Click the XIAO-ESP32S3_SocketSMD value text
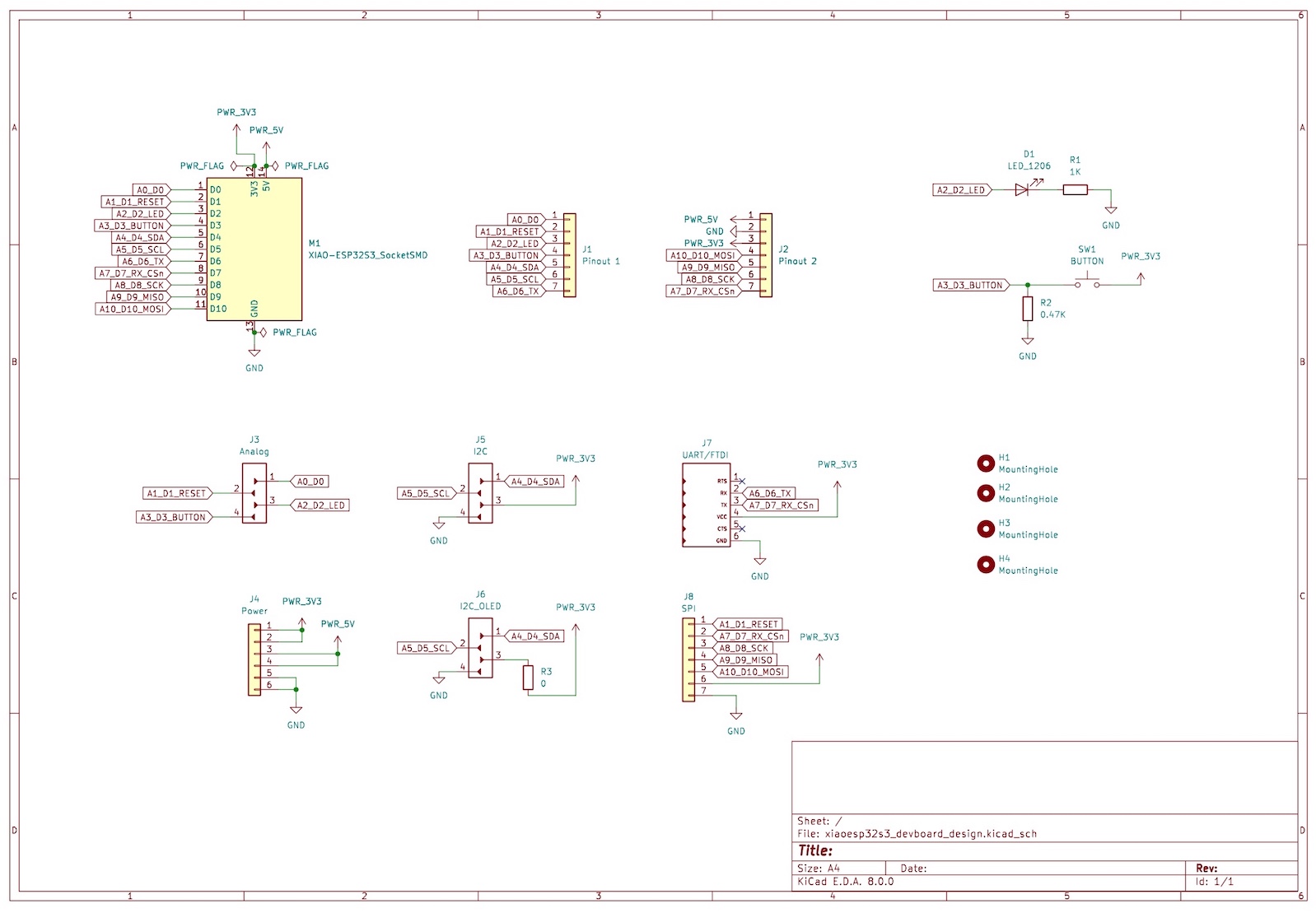Image resolution: width=1316 pixels, height=913 pixels. (368, 255)
